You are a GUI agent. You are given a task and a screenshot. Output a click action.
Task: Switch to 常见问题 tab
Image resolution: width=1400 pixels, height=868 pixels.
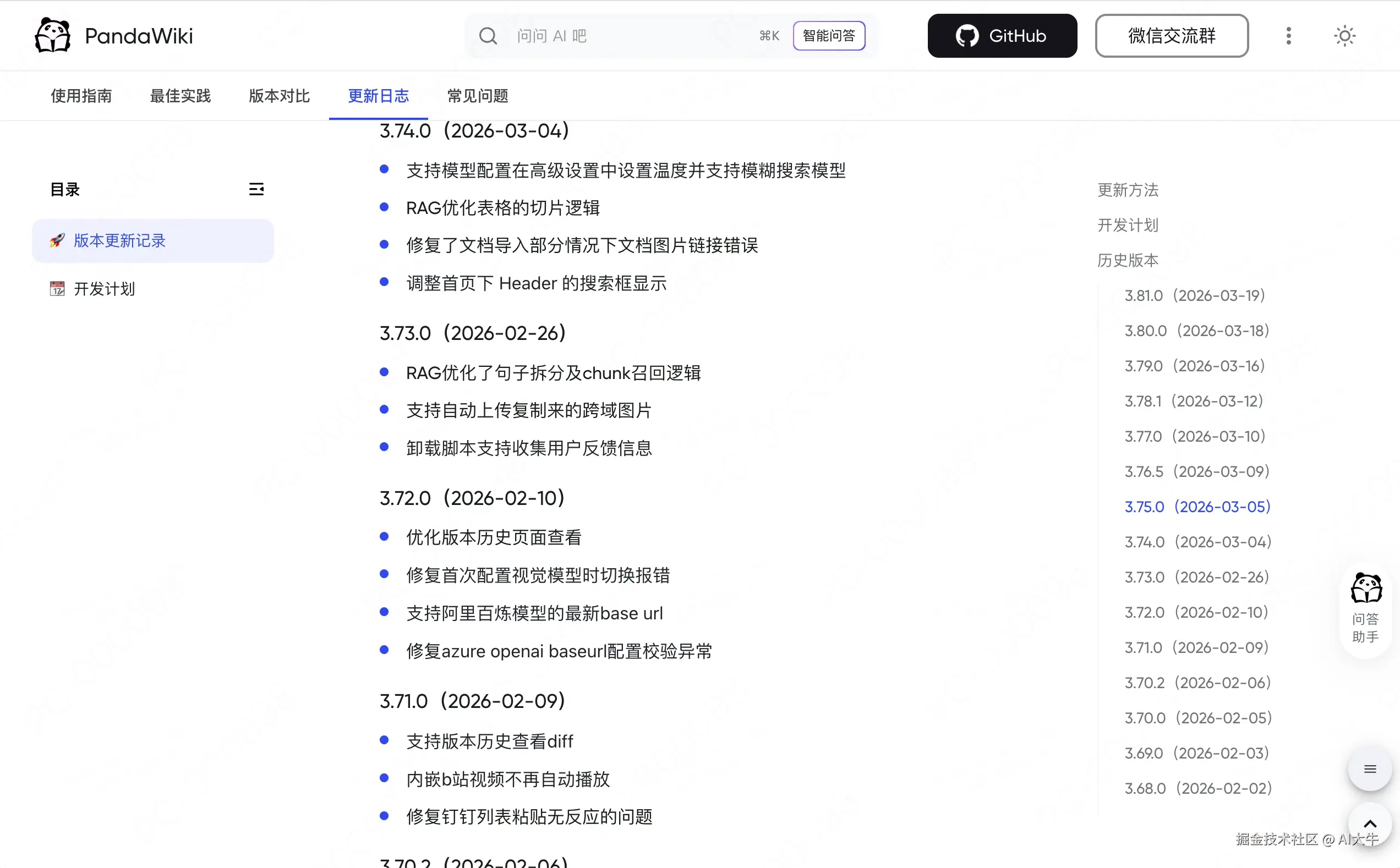click(477, 96)
